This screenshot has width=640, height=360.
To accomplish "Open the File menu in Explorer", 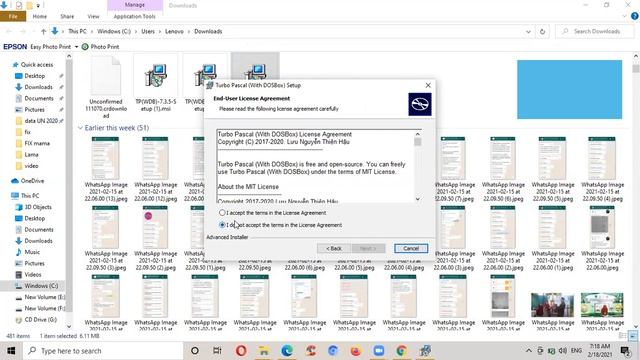I will [x=13, y=16].
